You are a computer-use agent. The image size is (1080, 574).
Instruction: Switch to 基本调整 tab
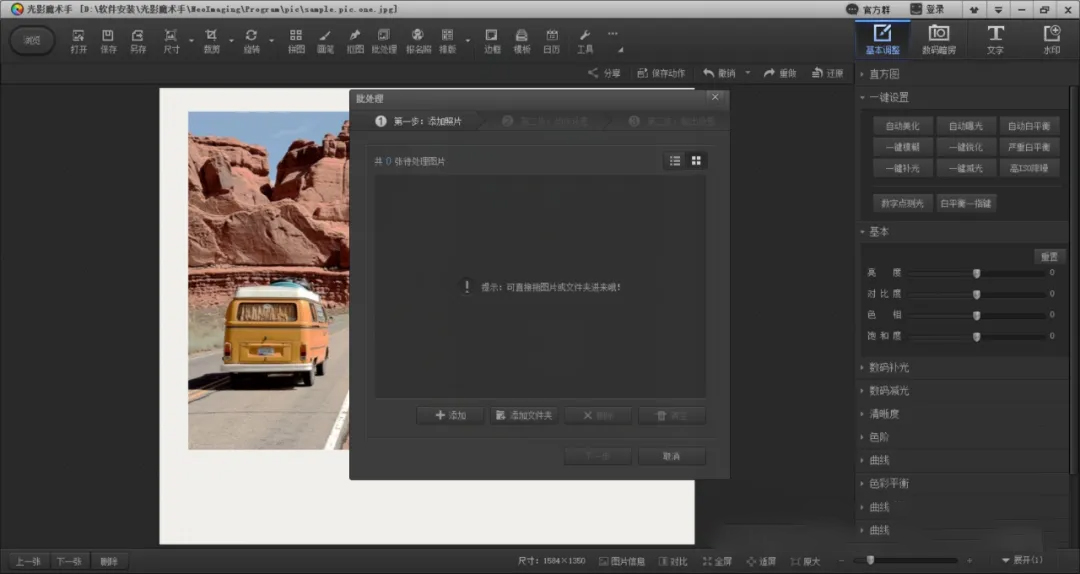(x=882, y=39)
